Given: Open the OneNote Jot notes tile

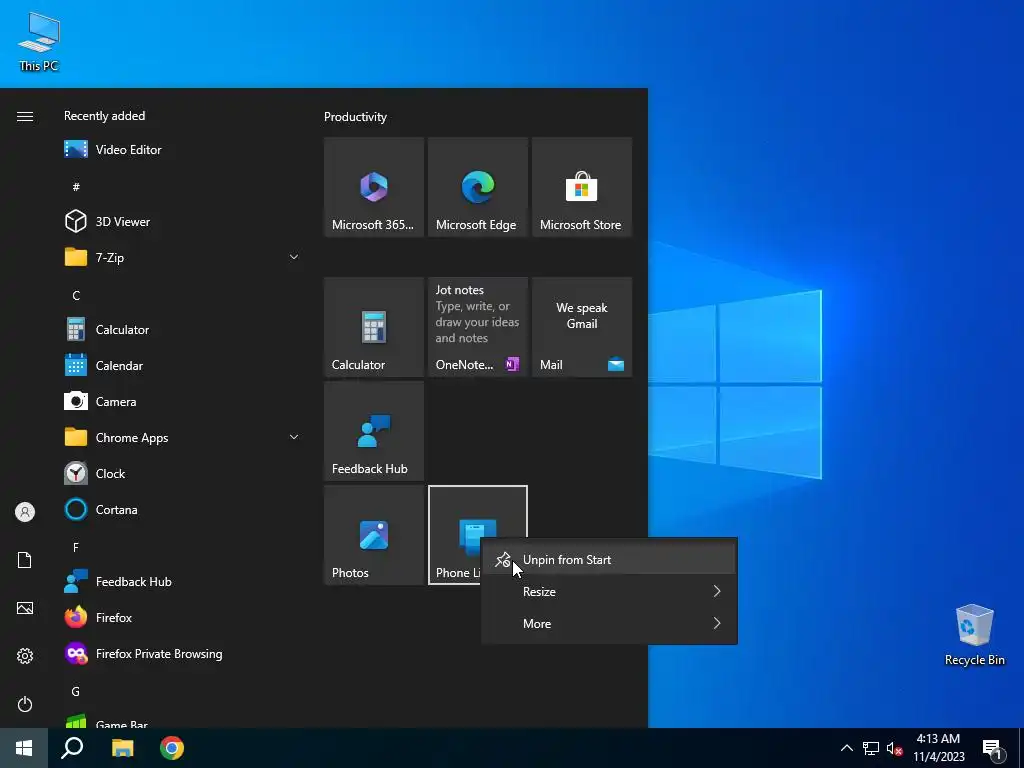Looking at the screenshot, I should pyautogui.click(x=477, y=327).
